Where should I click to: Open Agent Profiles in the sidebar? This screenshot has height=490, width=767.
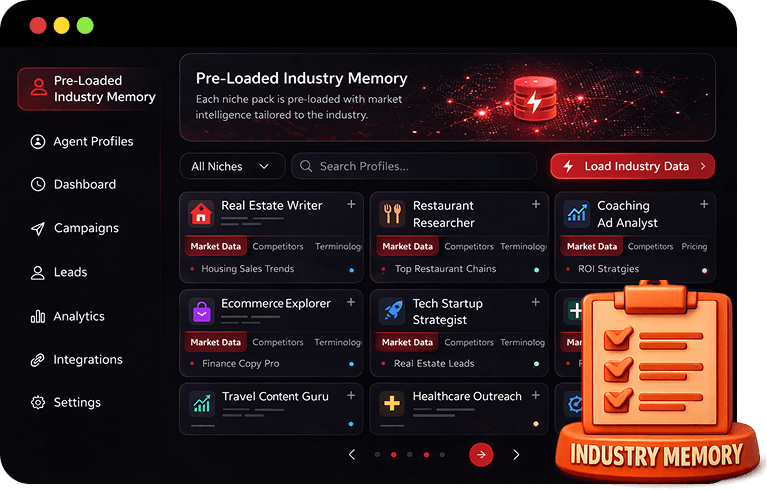point(93,142)
